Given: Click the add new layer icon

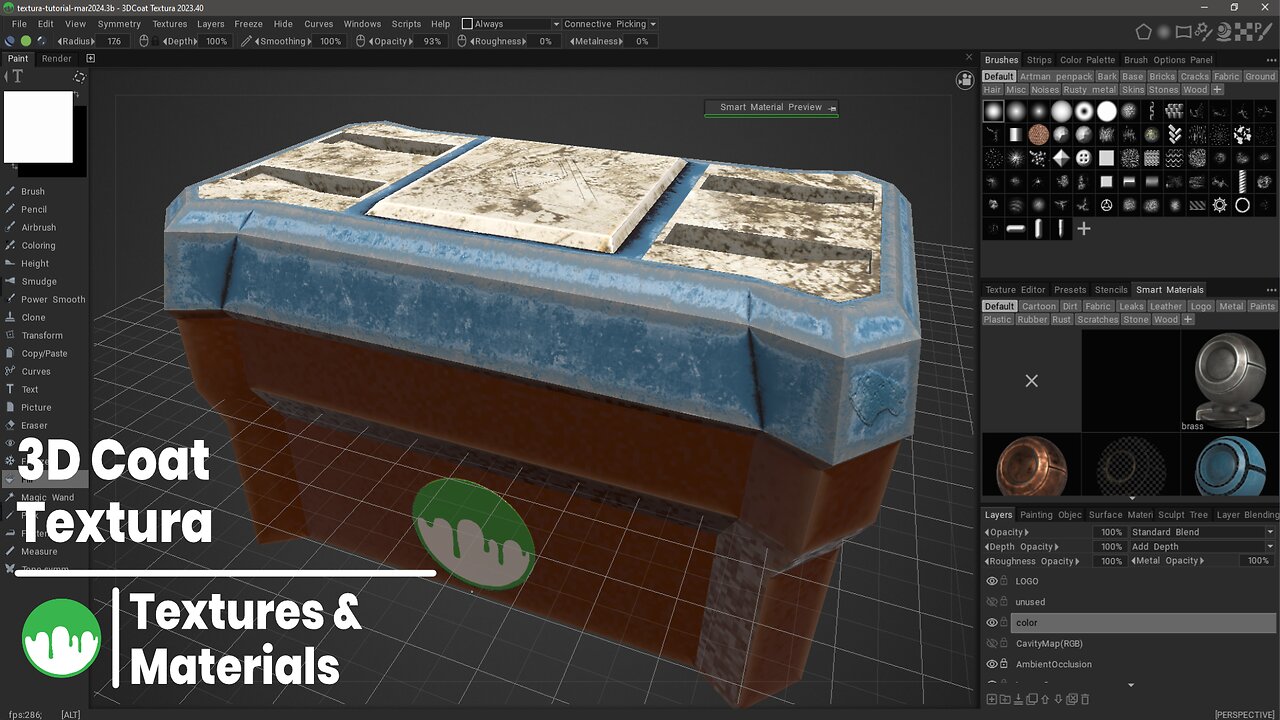Looking at the screenshot, I should click(992, 699).
